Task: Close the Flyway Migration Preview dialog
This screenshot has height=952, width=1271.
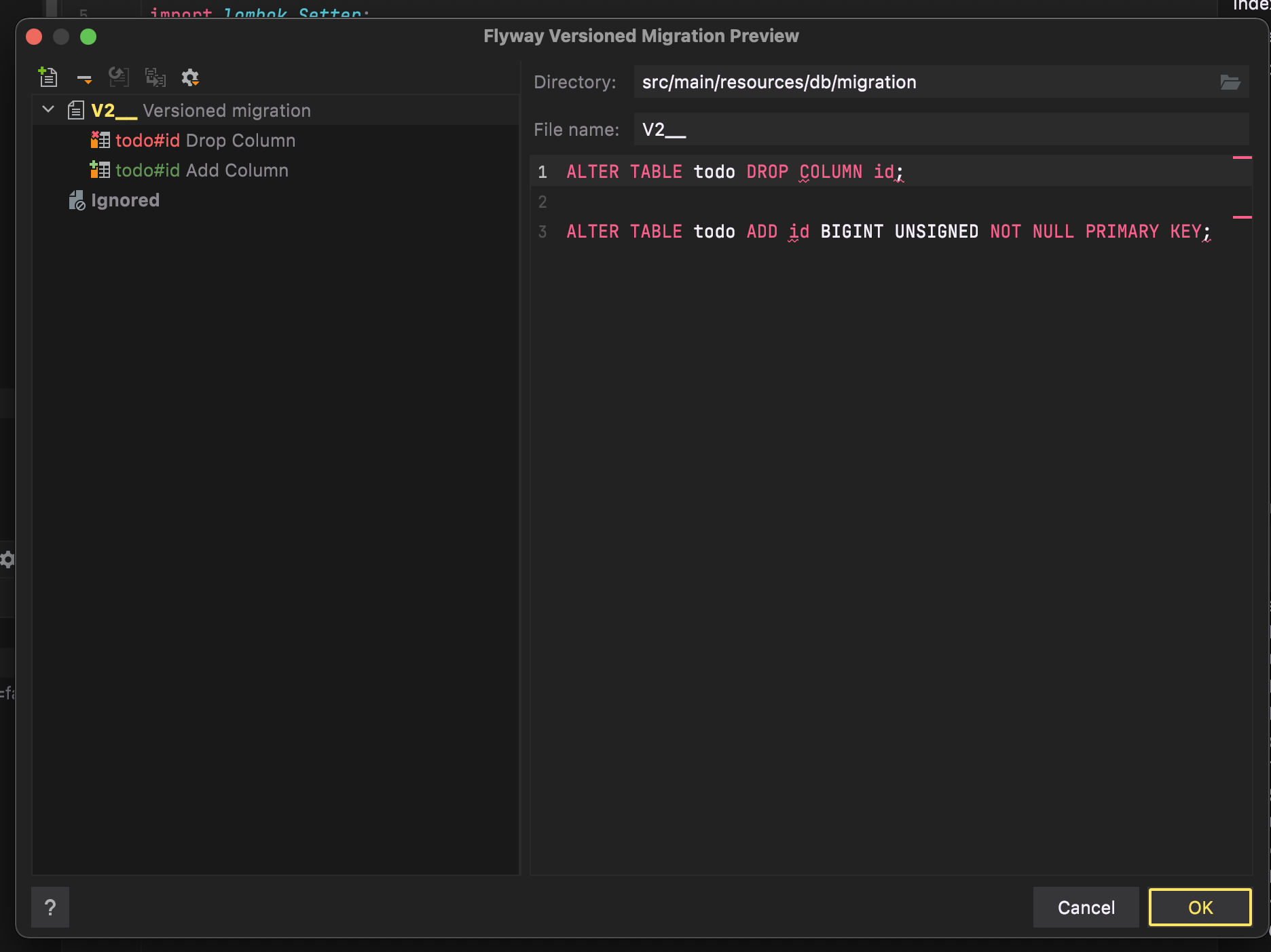Action: coord(34,37)
